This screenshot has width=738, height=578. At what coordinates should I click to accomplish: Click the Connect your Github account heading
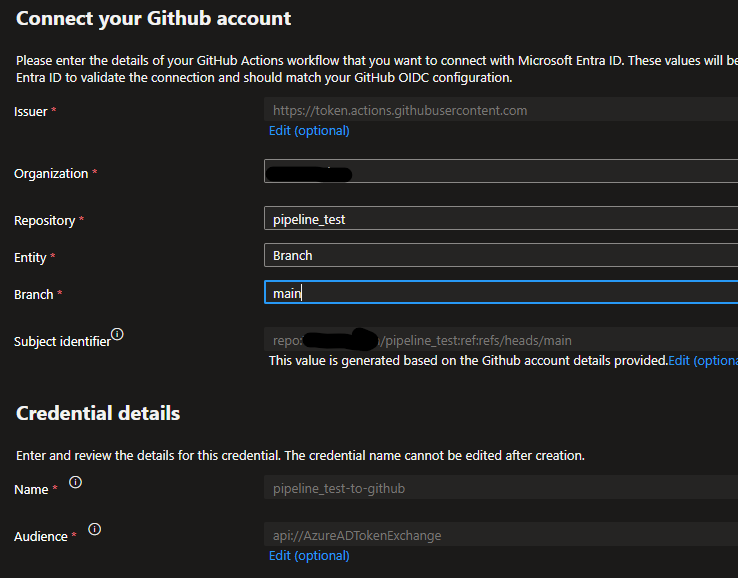pyautogui.click(x=153, y=19)
